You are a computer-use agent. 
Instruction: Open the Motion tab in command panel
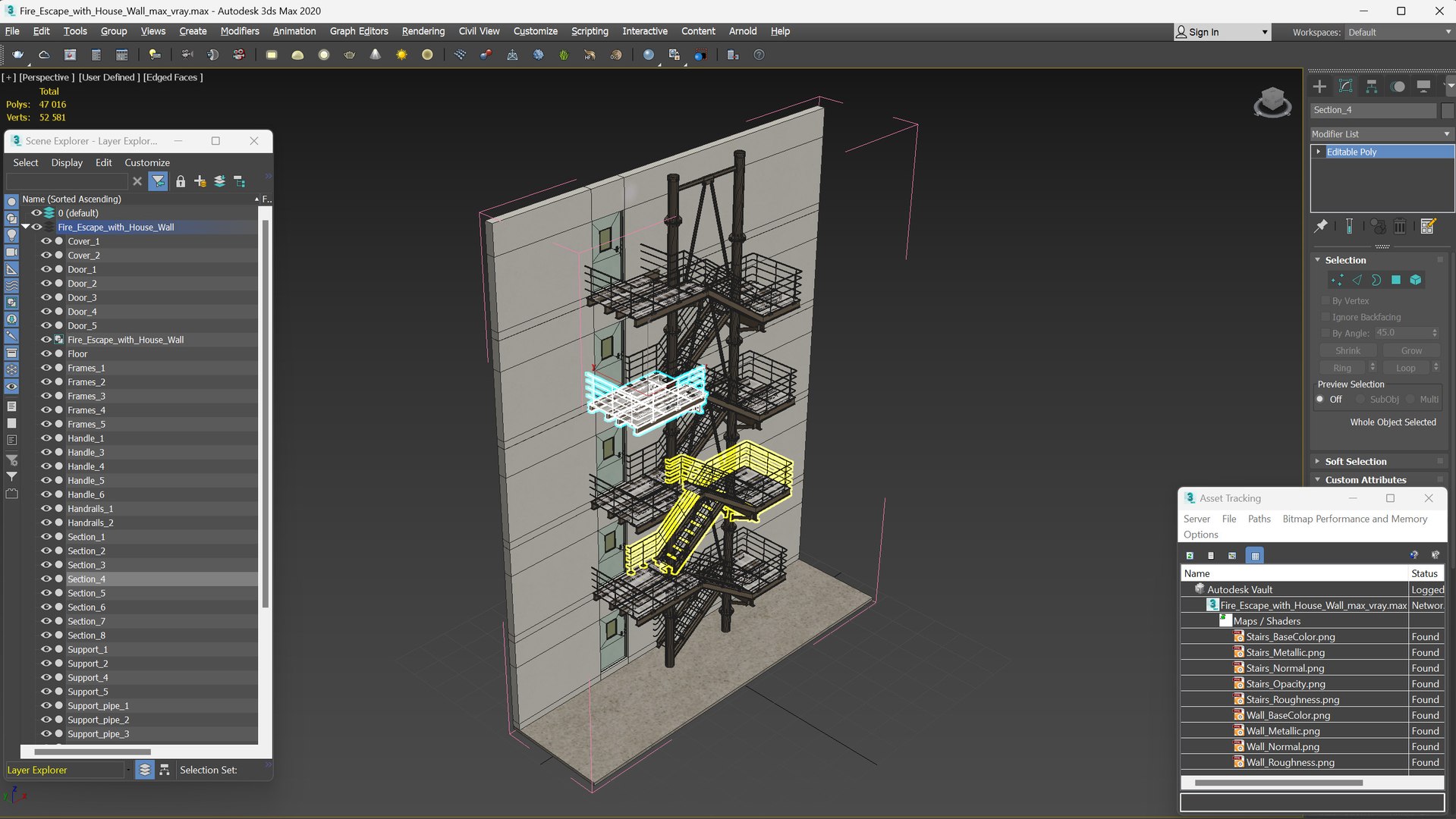tap(1398, 86)
